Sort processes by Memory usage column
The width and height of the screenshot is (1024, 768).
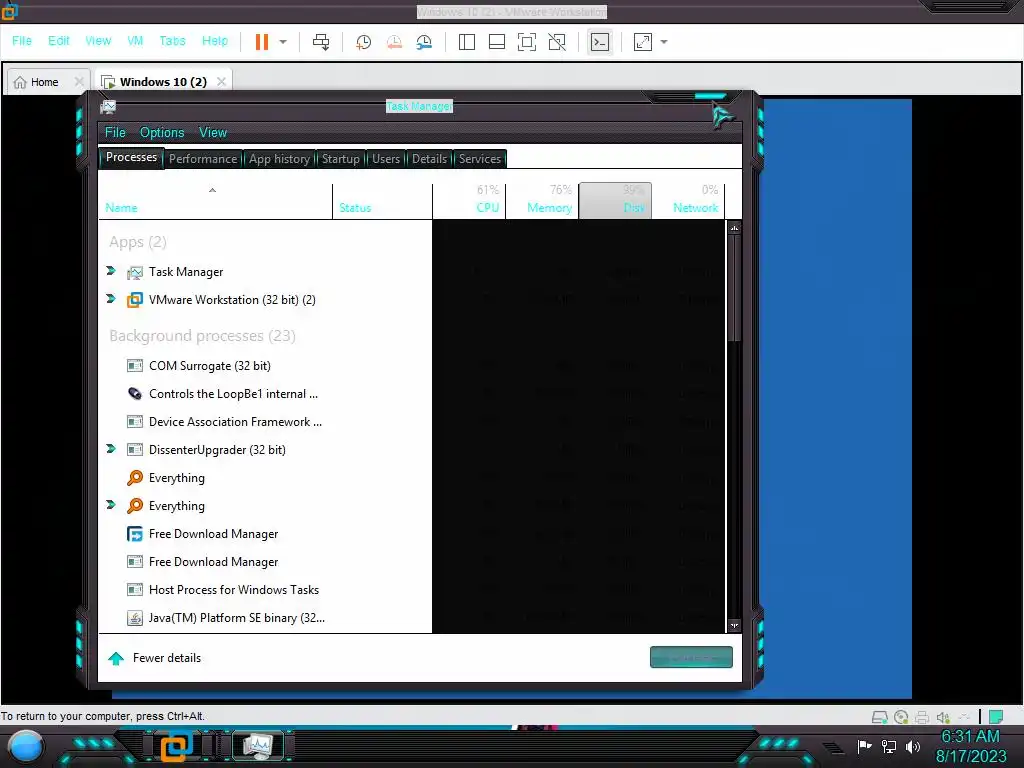tap(542, 201)
